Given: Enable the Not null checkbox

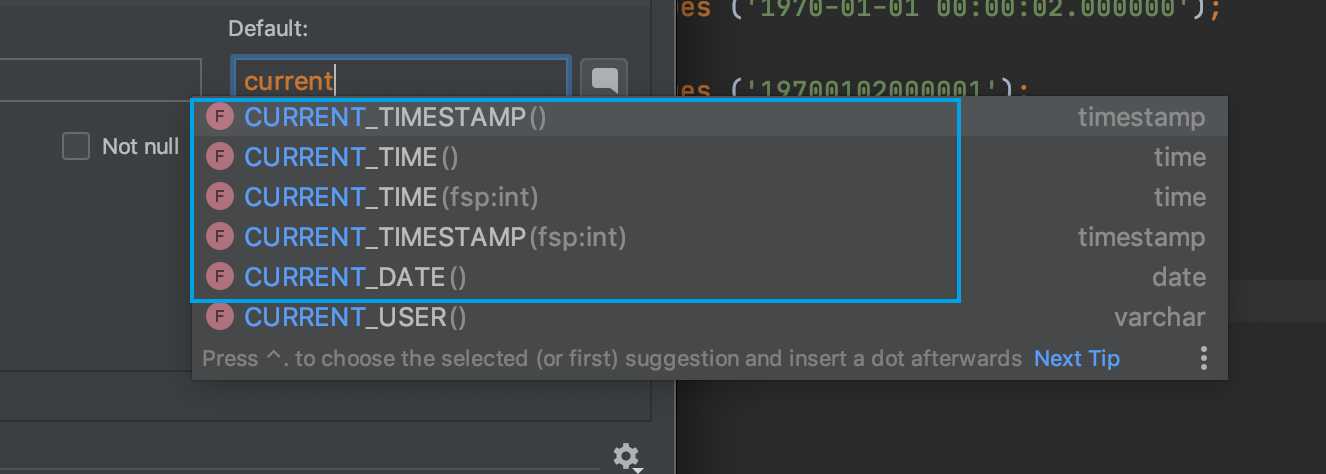Looking at the screenshot, I should 76,147.
